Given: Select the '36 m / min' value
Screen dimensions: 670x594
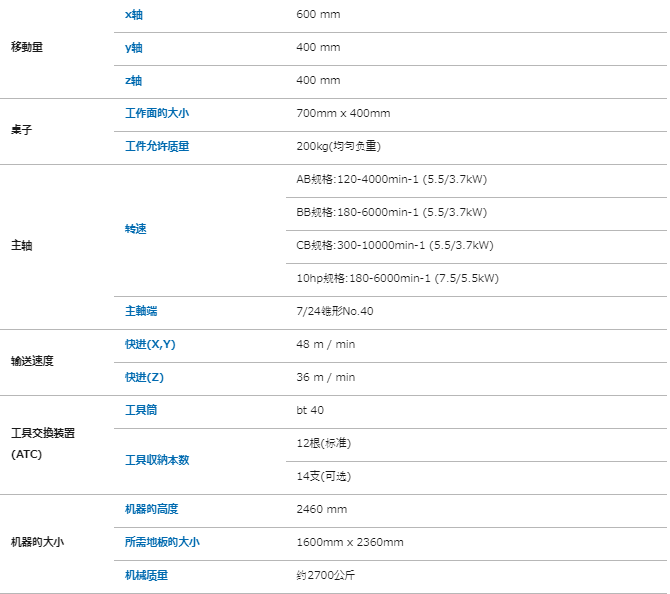Looking at the screenshot, I should pos(326,377).
